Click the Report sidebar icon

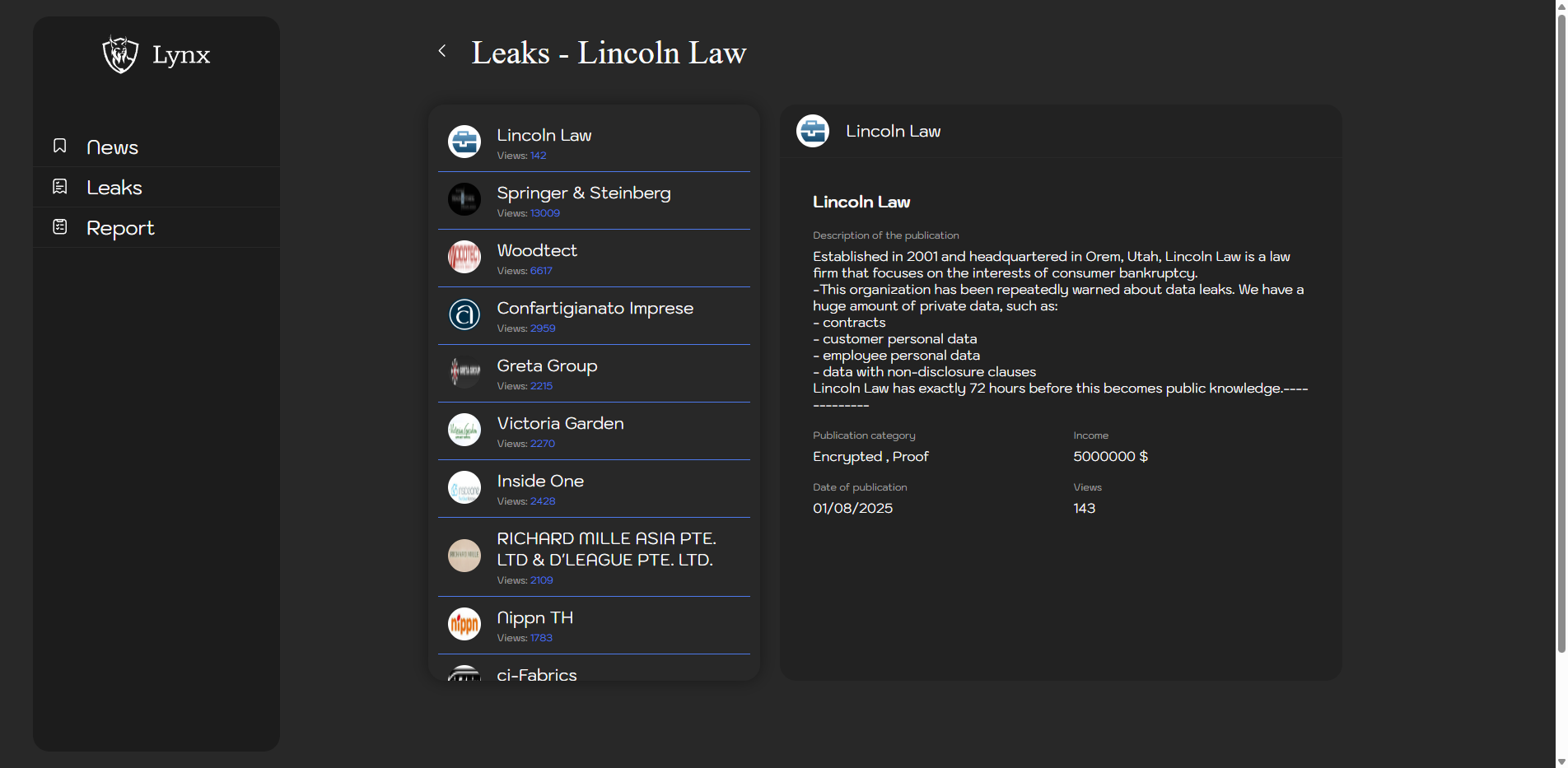(60, 227)
